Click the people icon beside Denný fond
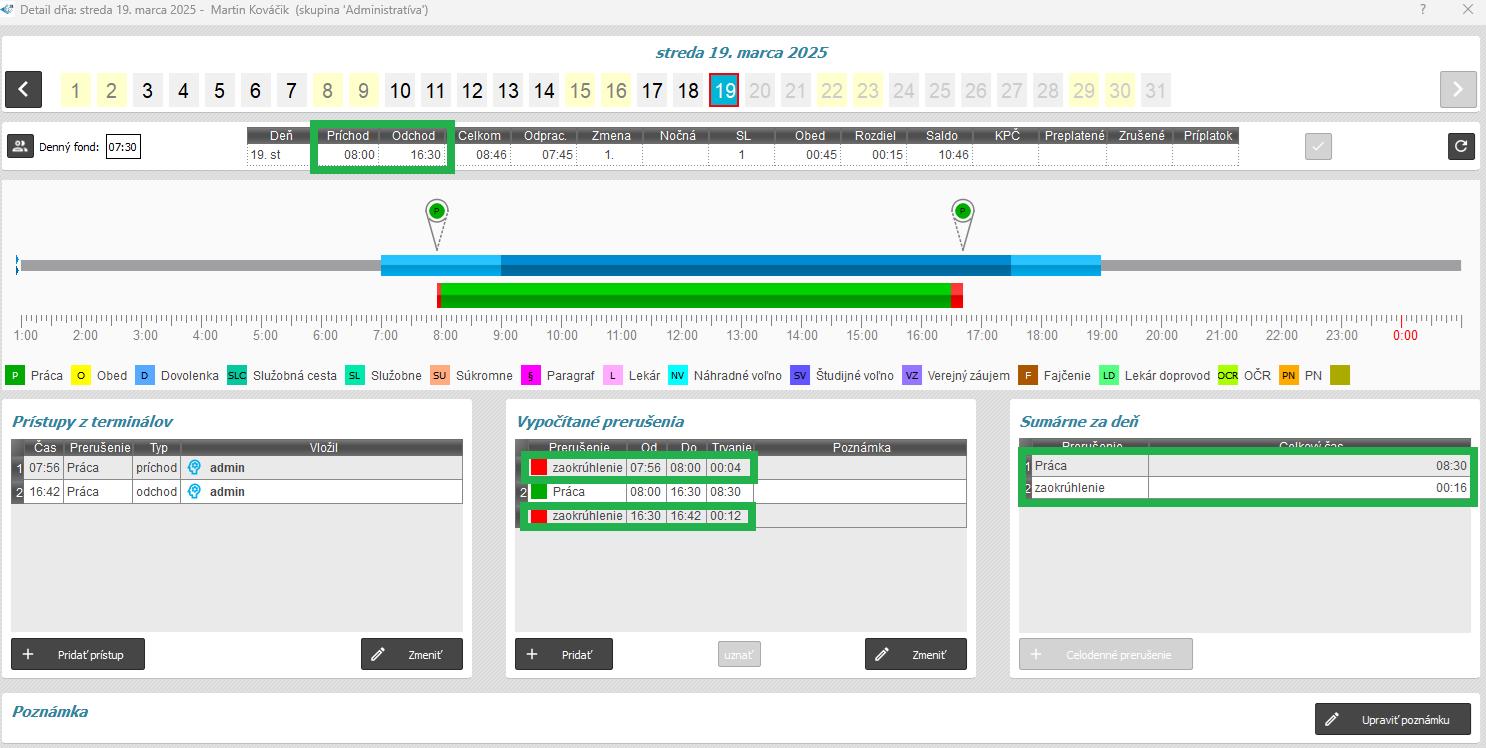Image resolution: width=1486 pixels, height=748 pixels. click(20, 146)
